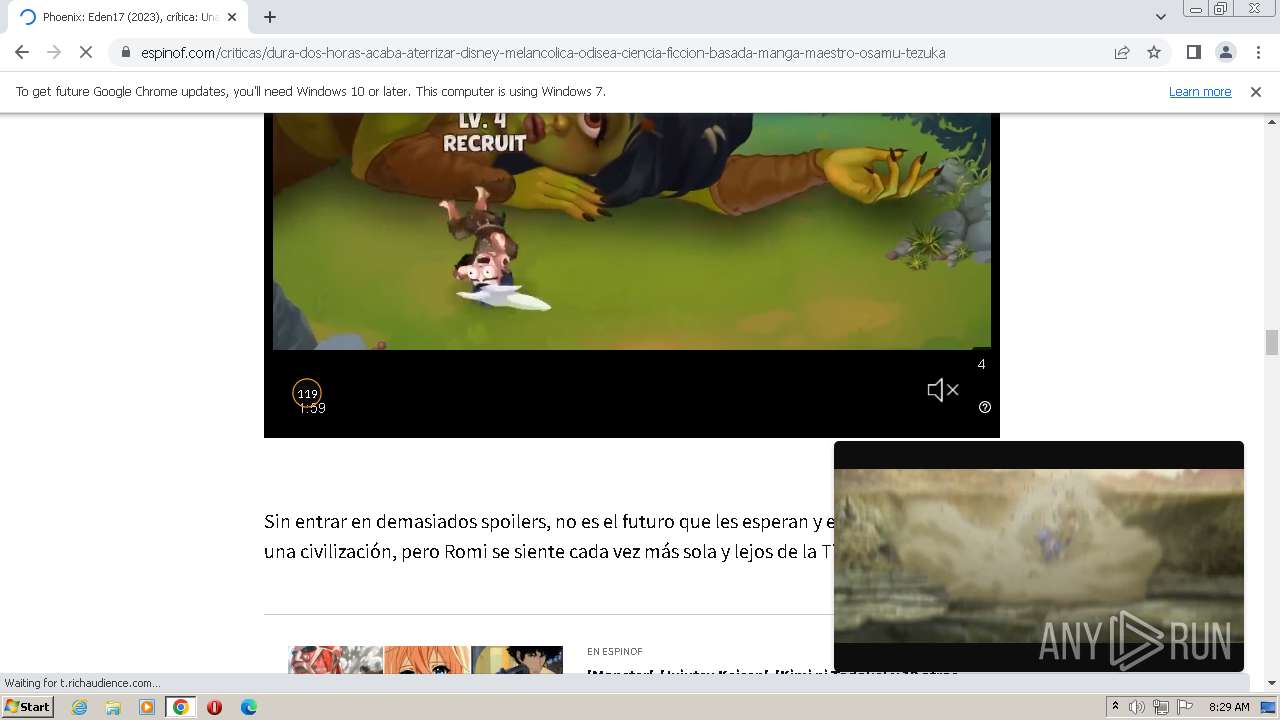Select the Phoenix: Eden17 tab
Screen dimensions: 1280x720
129,17
